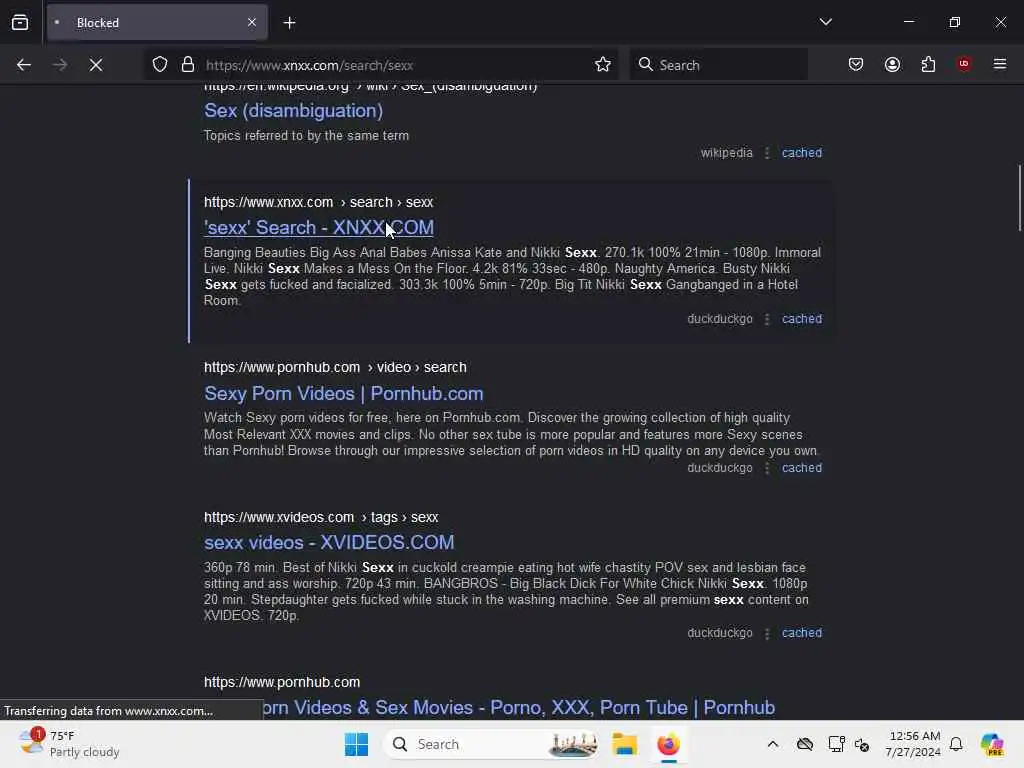The image size is (1024, 768).
Task: Open File Explorer from the taskbar
Action: tap(624, 744)
